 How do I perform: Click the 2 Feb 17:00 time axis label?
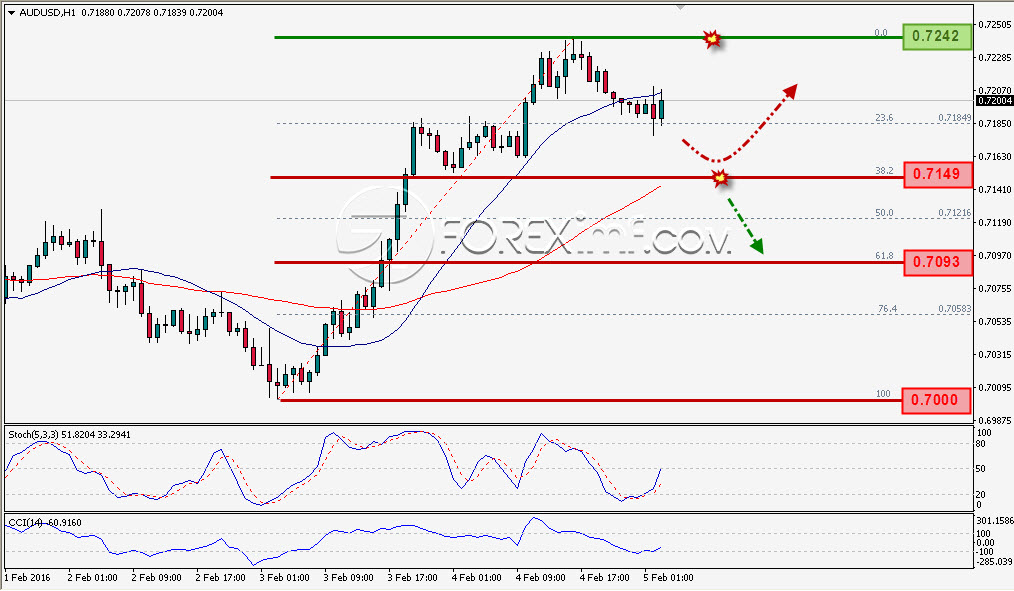click(221, 577)
